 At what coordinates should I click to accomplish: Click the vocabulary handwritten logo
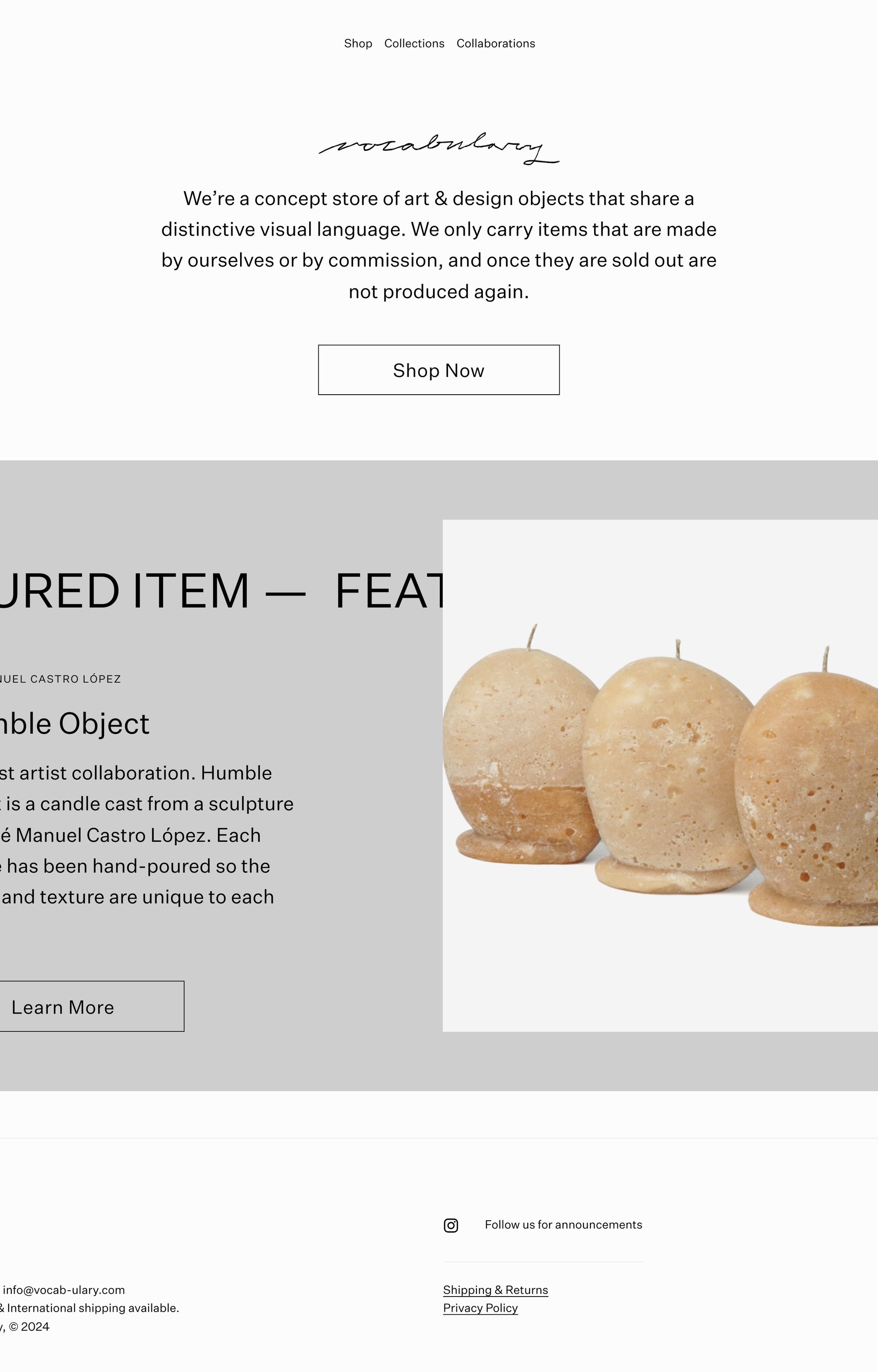click(439, 148)
